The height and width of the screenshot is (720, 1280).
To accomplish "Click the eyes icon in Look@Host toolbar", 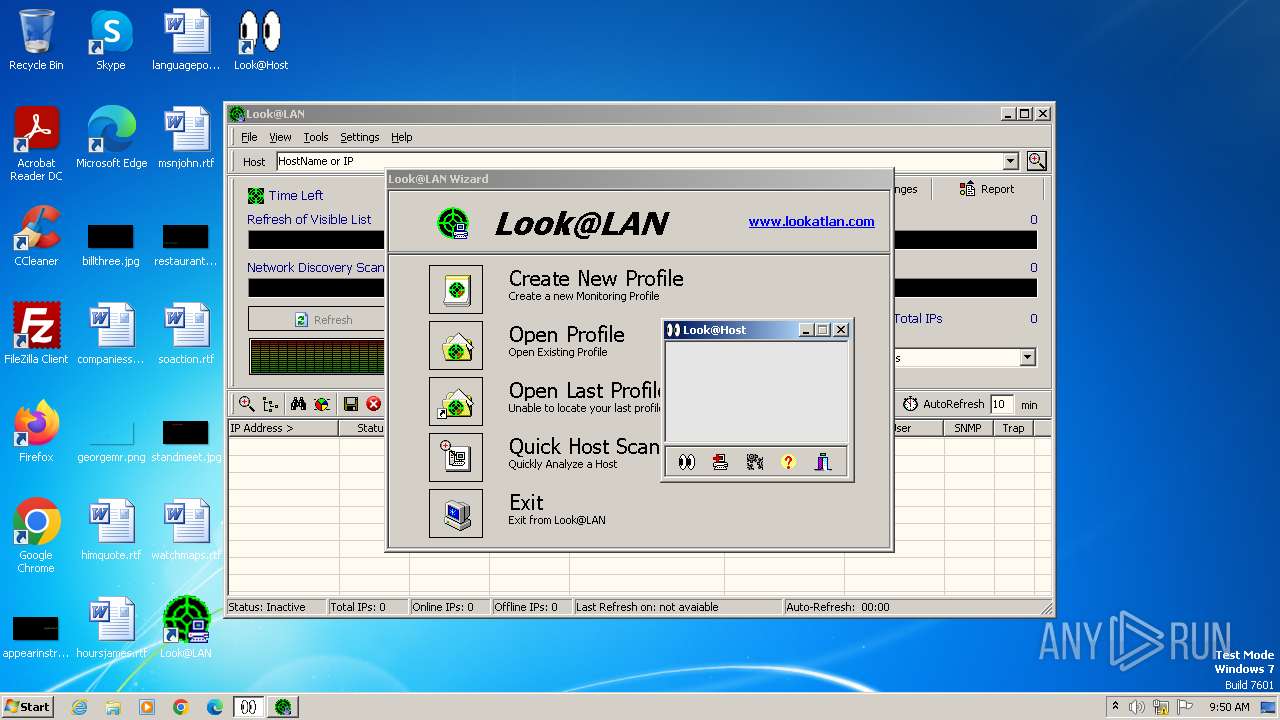I will 687,462.
